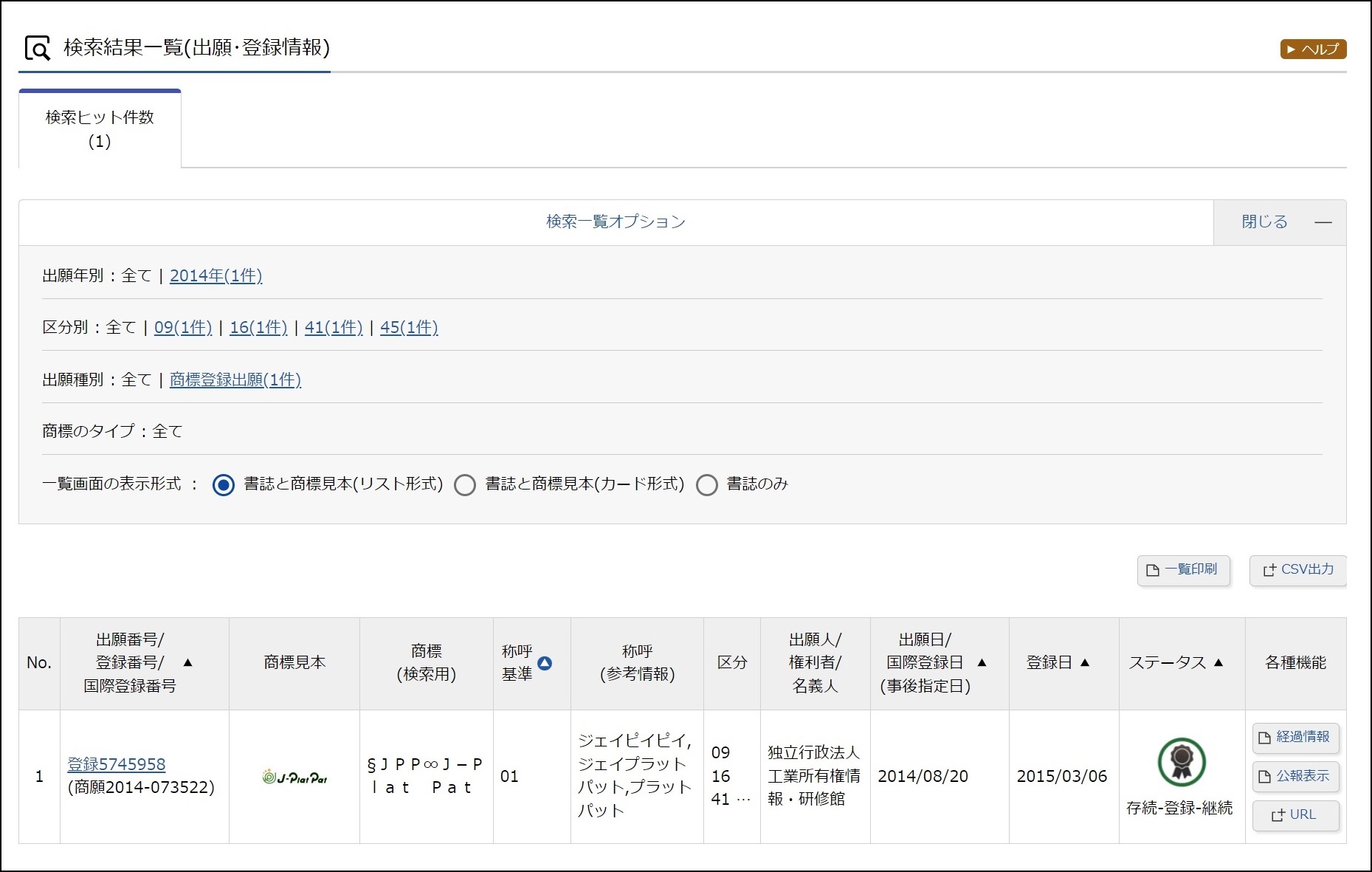Click the 称呼基準 info arrow icon

coord(545,663)
